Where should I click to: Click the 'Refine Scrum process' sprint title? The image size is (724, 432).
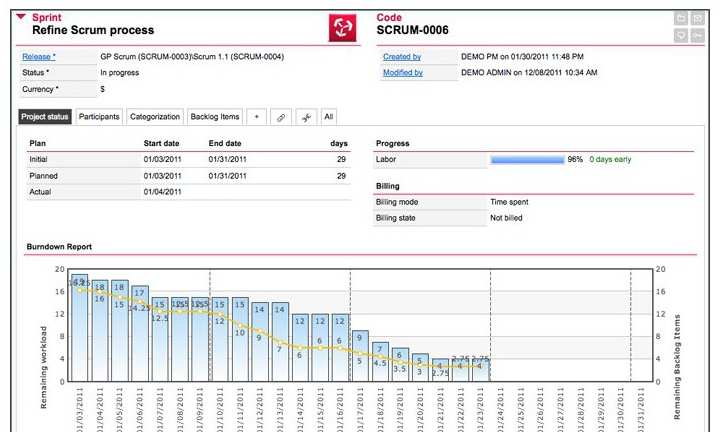[x=93, y=30]
